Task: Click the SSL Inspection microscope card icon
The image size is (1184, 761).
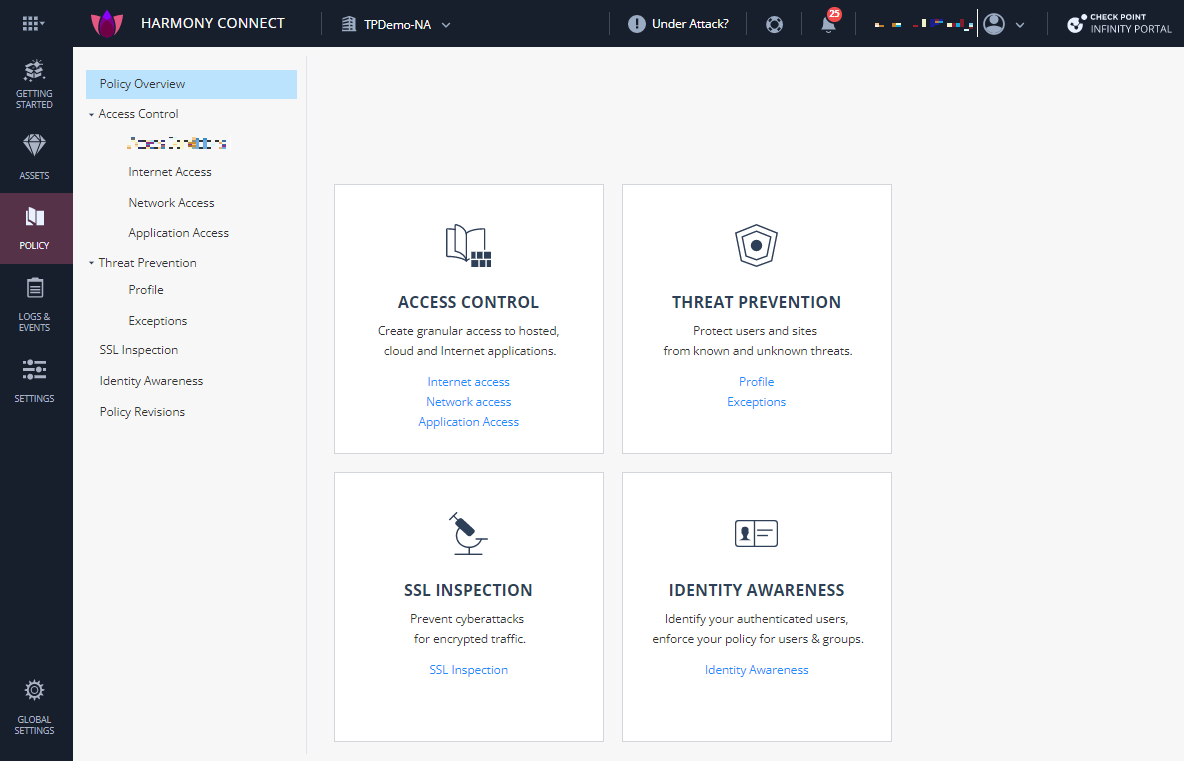Action: pos(468,534)
